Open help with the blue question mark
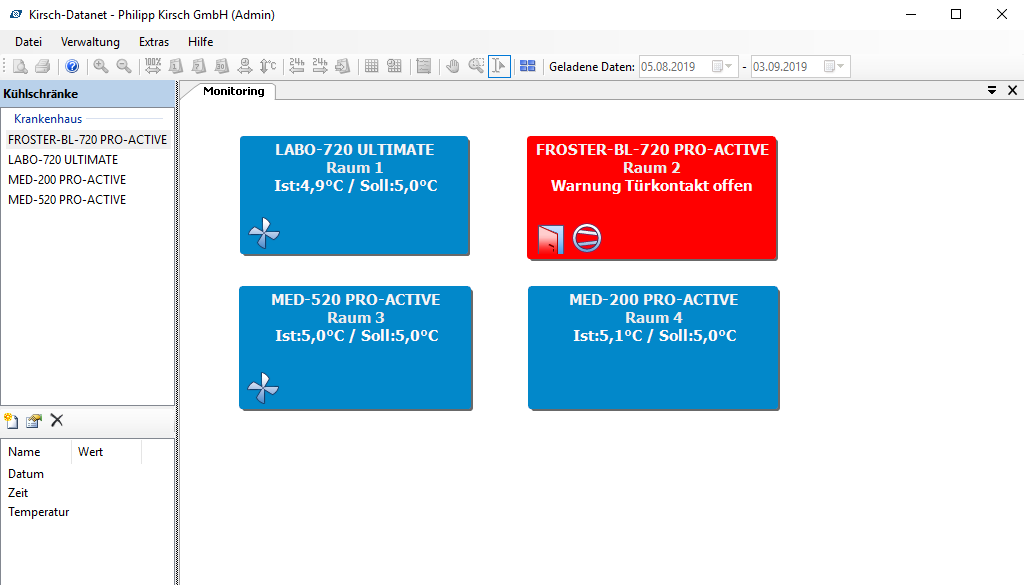 point(72,66)
